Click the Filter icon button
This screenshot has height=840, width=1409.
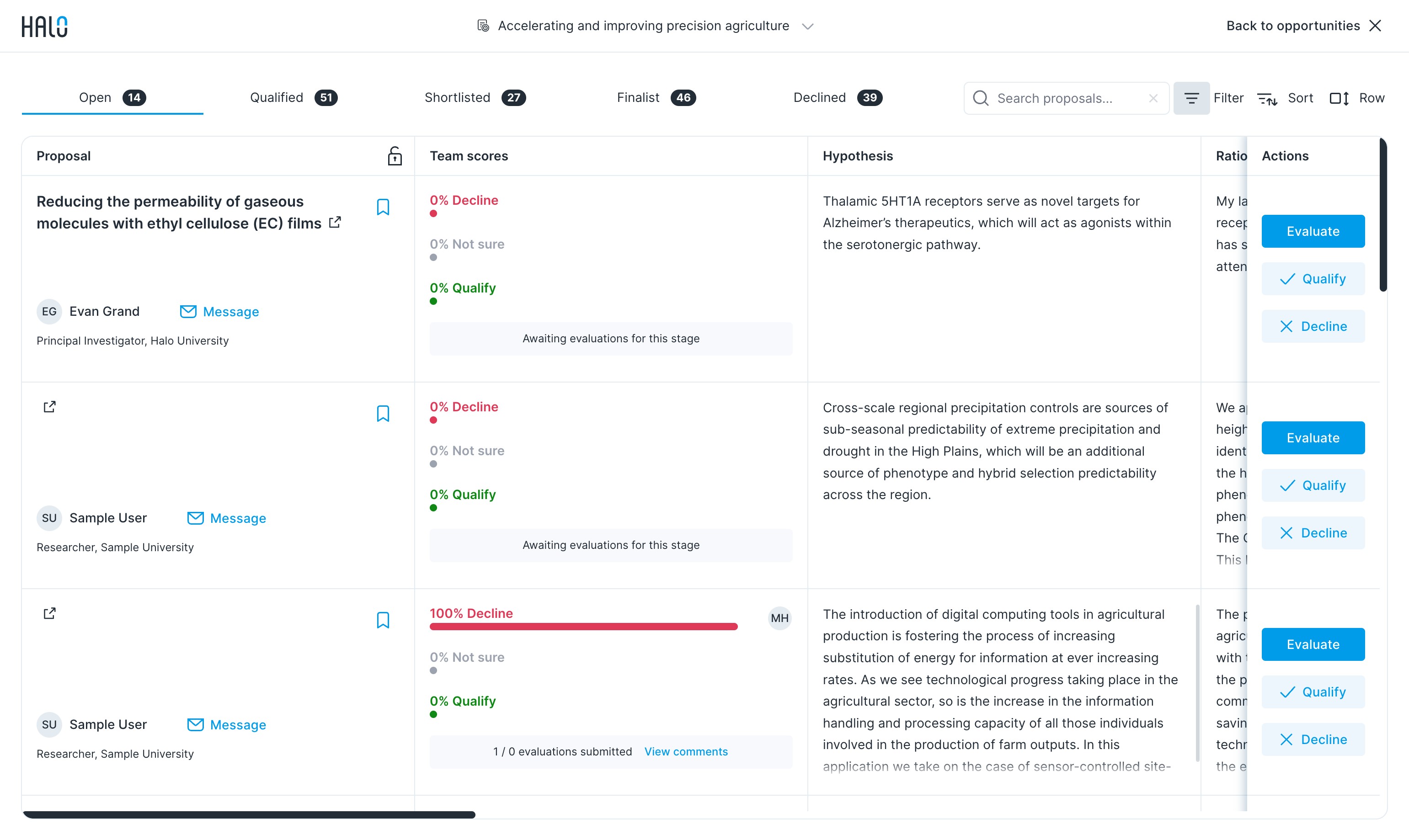tap(1191, 98)
